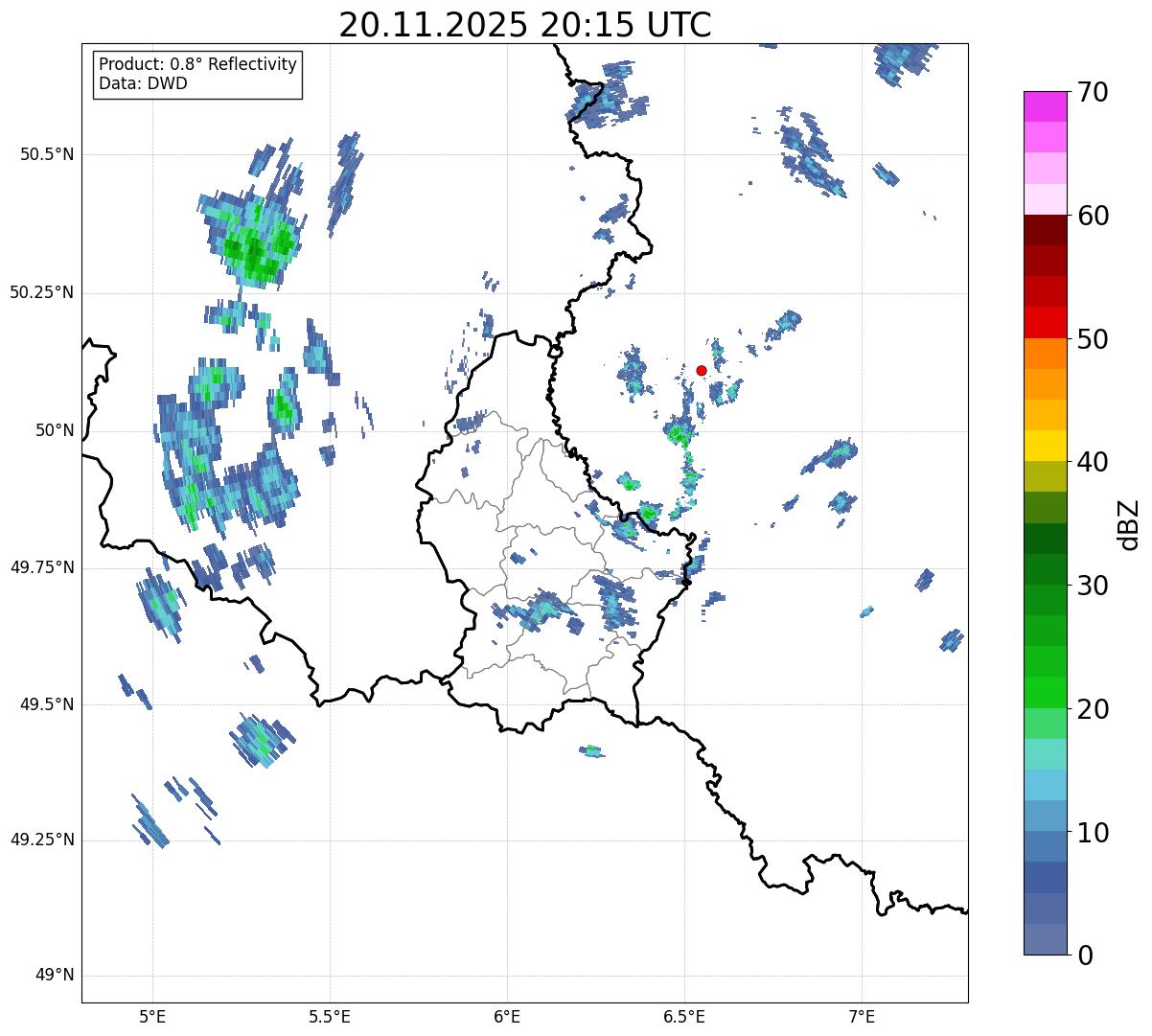Click the 6°E longitude tick label
The image size is (1152, 1036).
point(507,1016)
